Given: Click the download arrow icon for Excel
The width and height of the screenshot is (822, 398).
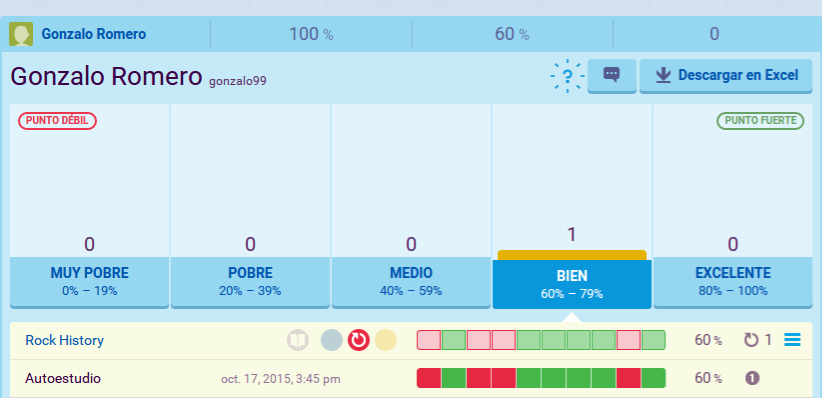Looking at the screenshot, I should tap(663, 76).
